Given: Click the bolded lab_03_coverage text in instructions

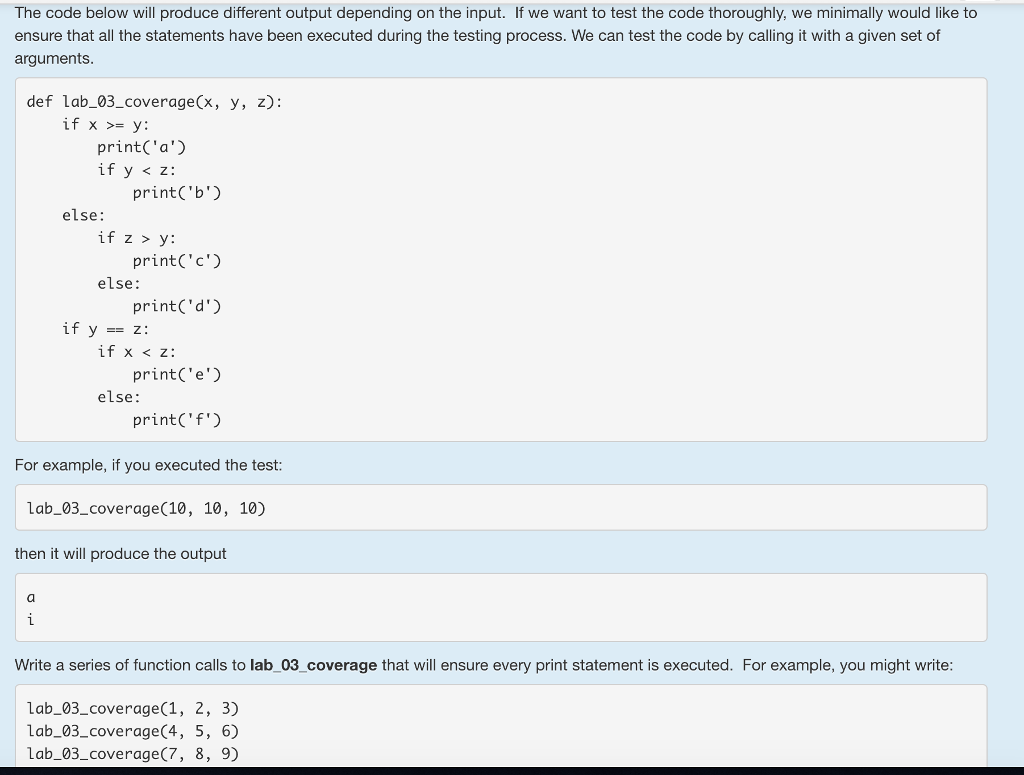Looking at the screenshot, I should click(x=313, y=665).
